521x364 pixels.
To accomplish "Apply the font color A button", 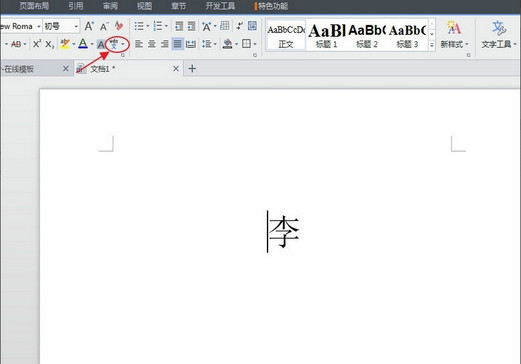I will click(x=83, y=44).
